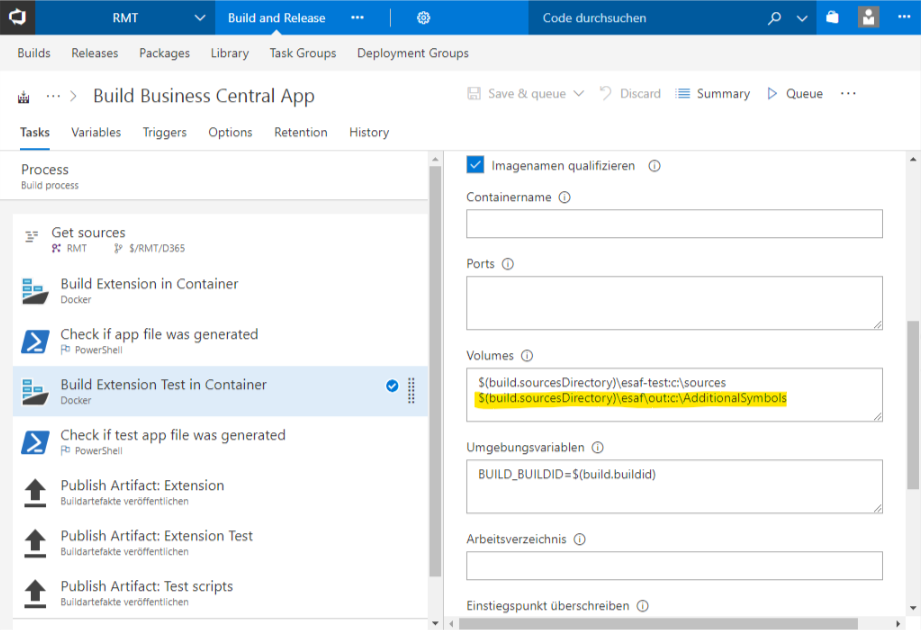Click the drag handle on Build Extension Test task
The width and height of the screenshot is (921, 630).
click(x=411, y=390)
